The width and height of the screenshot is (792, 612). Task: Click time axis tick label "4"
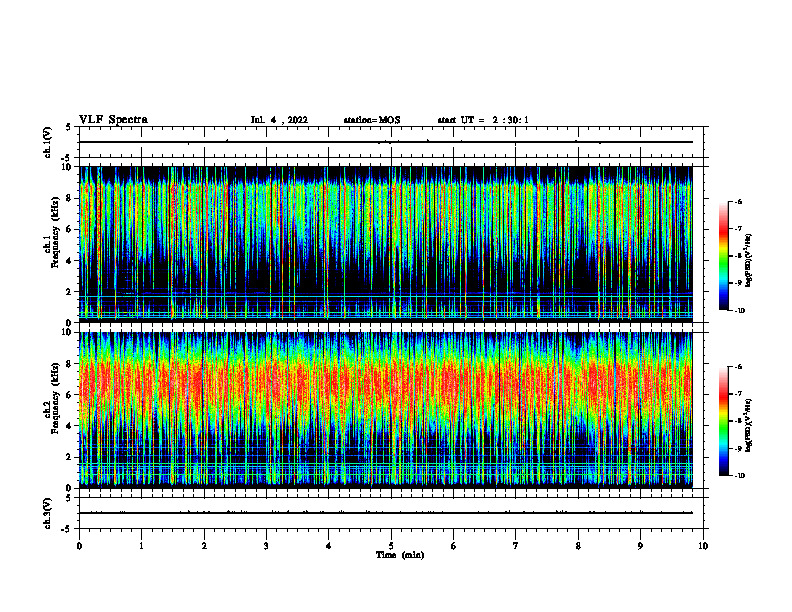pos(329,546)
